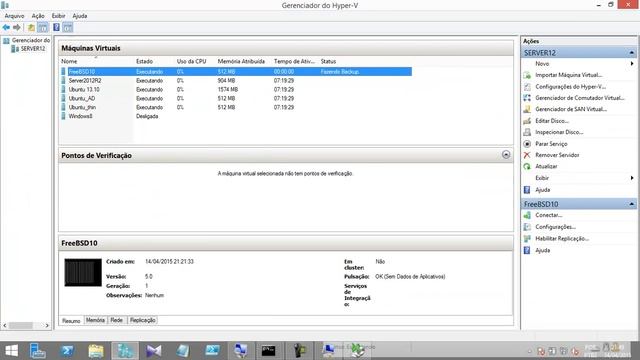The height and width of the screenshot is (360, 640).
Task: Switch to the Resumo tab
Action: pyautogui.click(x=71, y=321)
